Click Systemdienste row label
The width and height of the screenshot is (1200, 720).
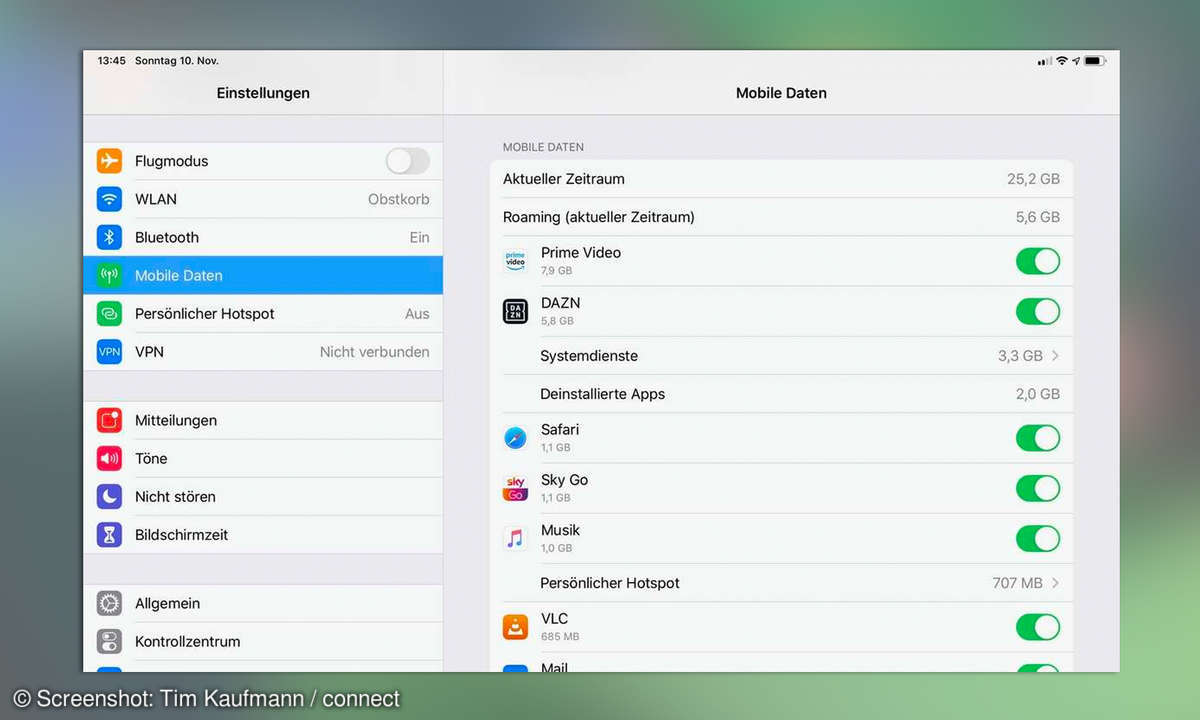click(x=589, y=356)
